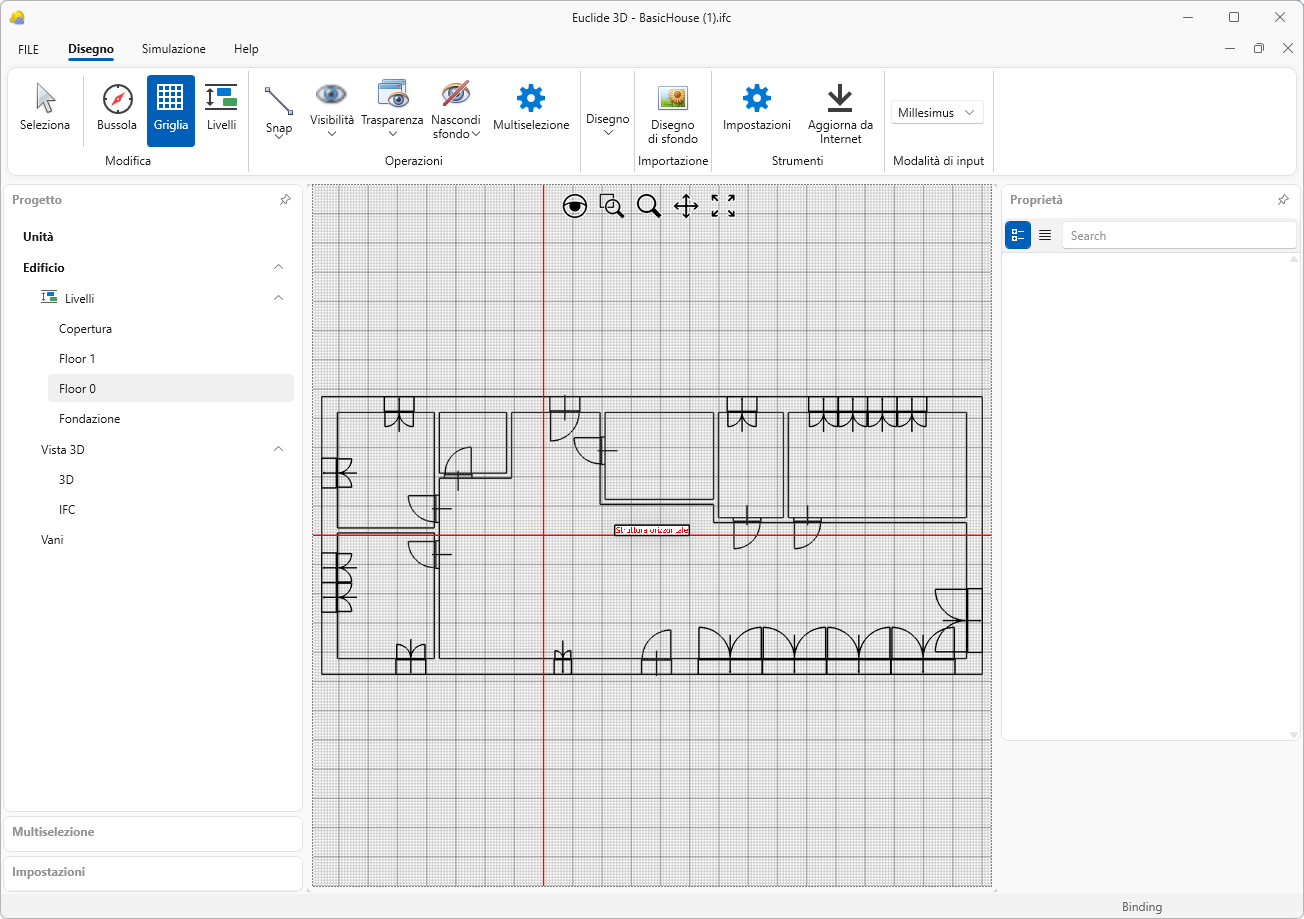The image size is (1304, 919).
Task: Select the Bussola compass tool
Action: coord(117,108)
